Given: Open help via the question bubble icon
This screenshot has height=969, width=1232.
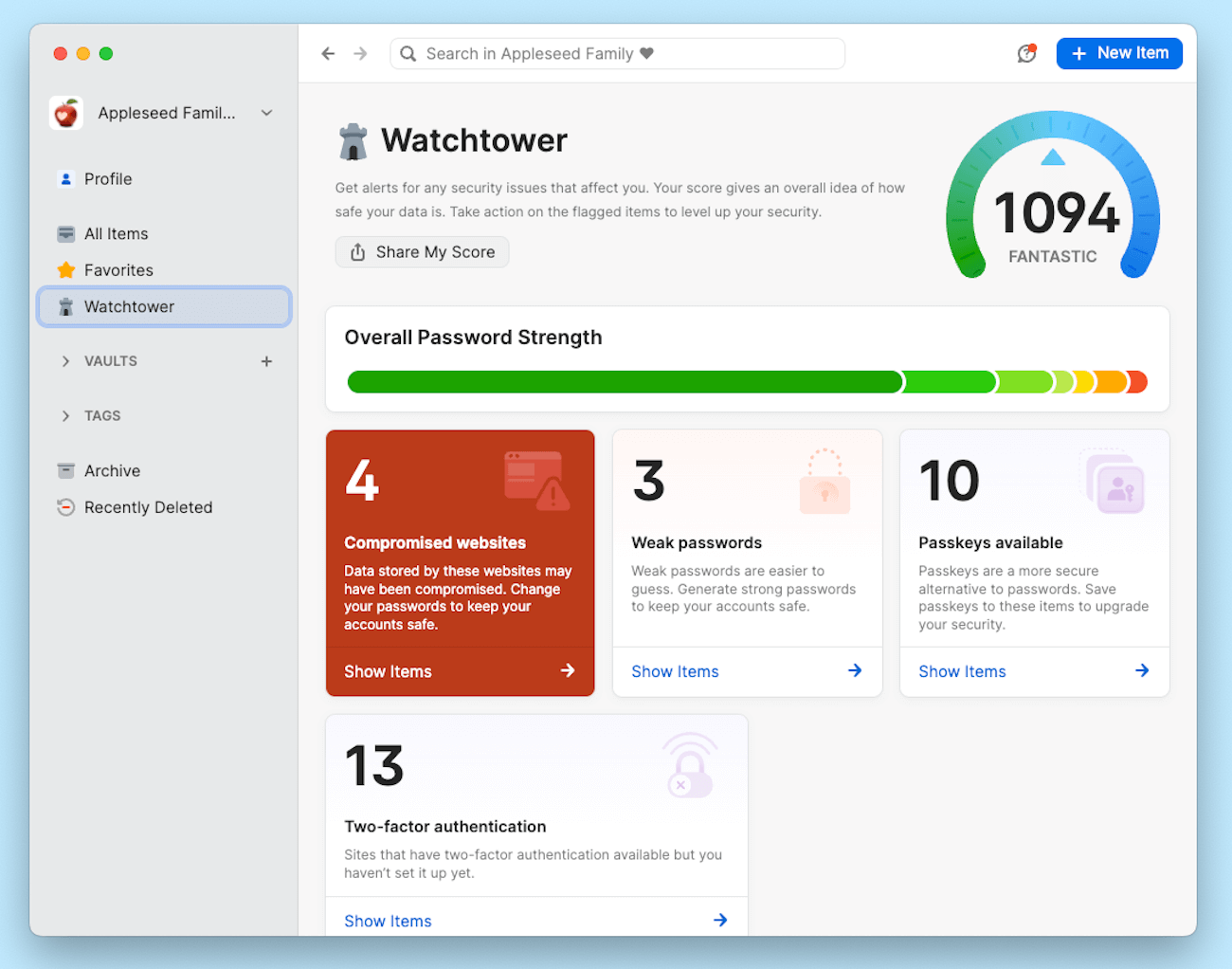Looking at the screenshot, I should click(1027, 53).
